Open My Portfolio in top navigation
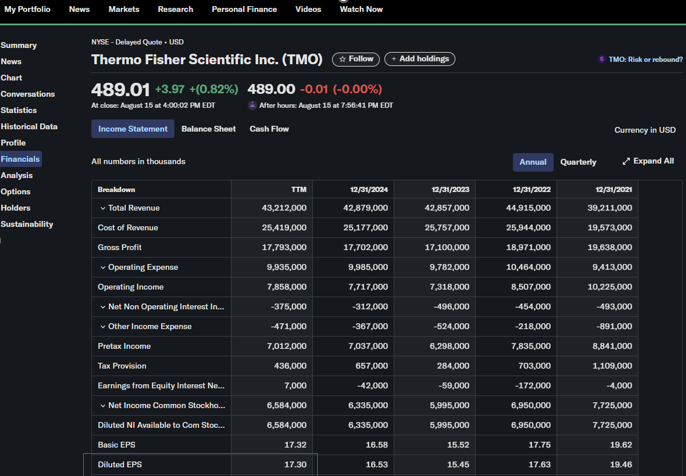Screen dimensions: 686x476 click(x=27, y=9)
